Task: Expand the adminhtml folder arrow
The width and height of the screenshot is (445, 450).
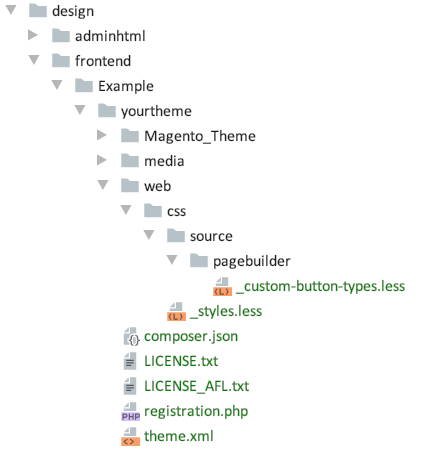Action: (x=33, y=35)
